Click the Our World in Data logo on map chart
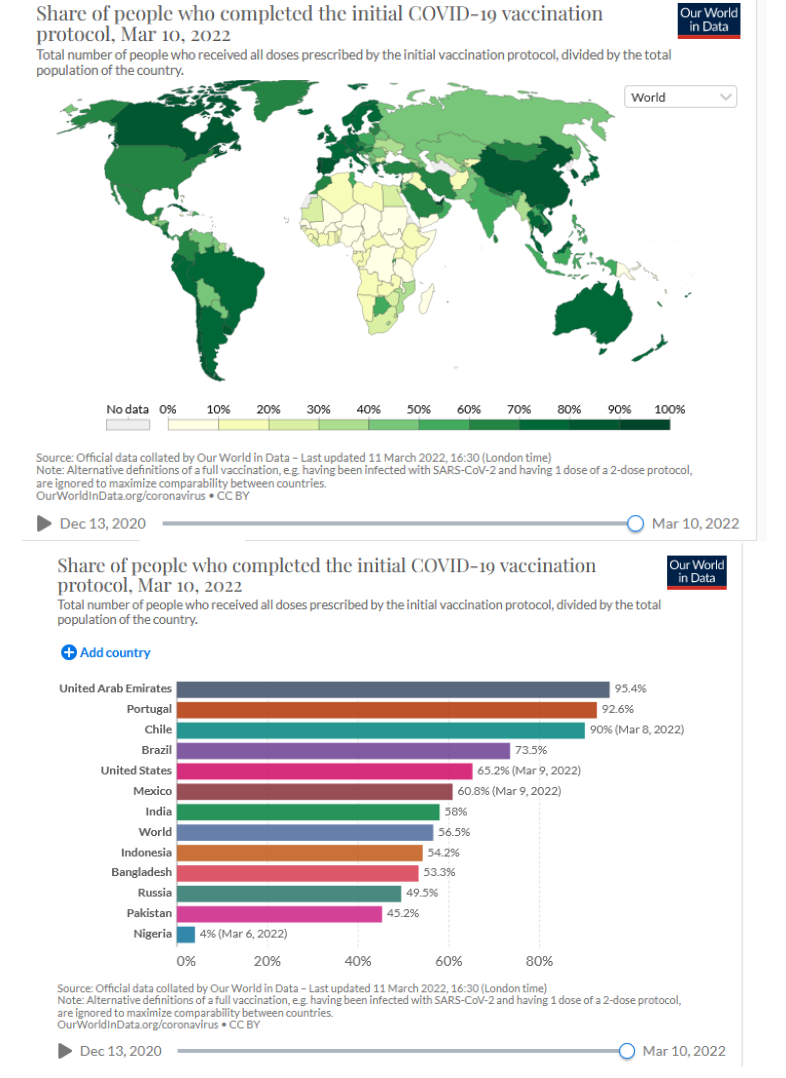786x1078 pixels. coord(709,20)
